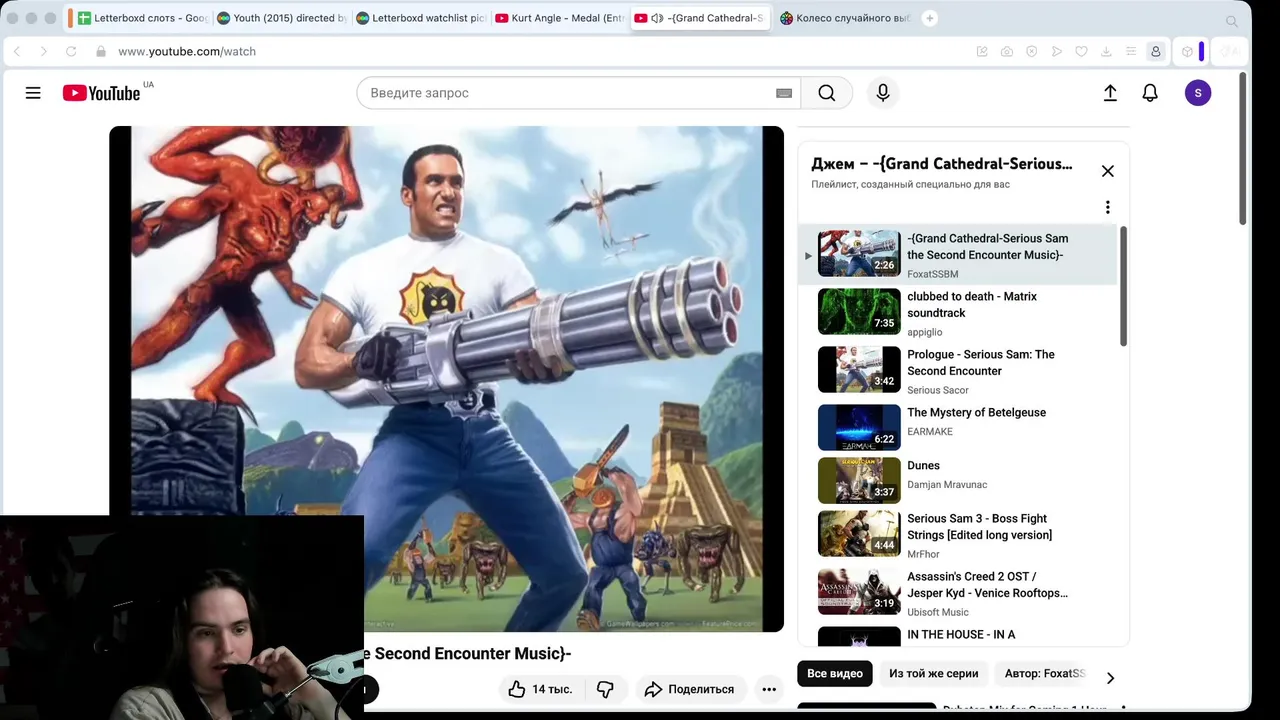
Task: Play clubbed to death - Matrix soundtrack
Action: tap(957, 312)
